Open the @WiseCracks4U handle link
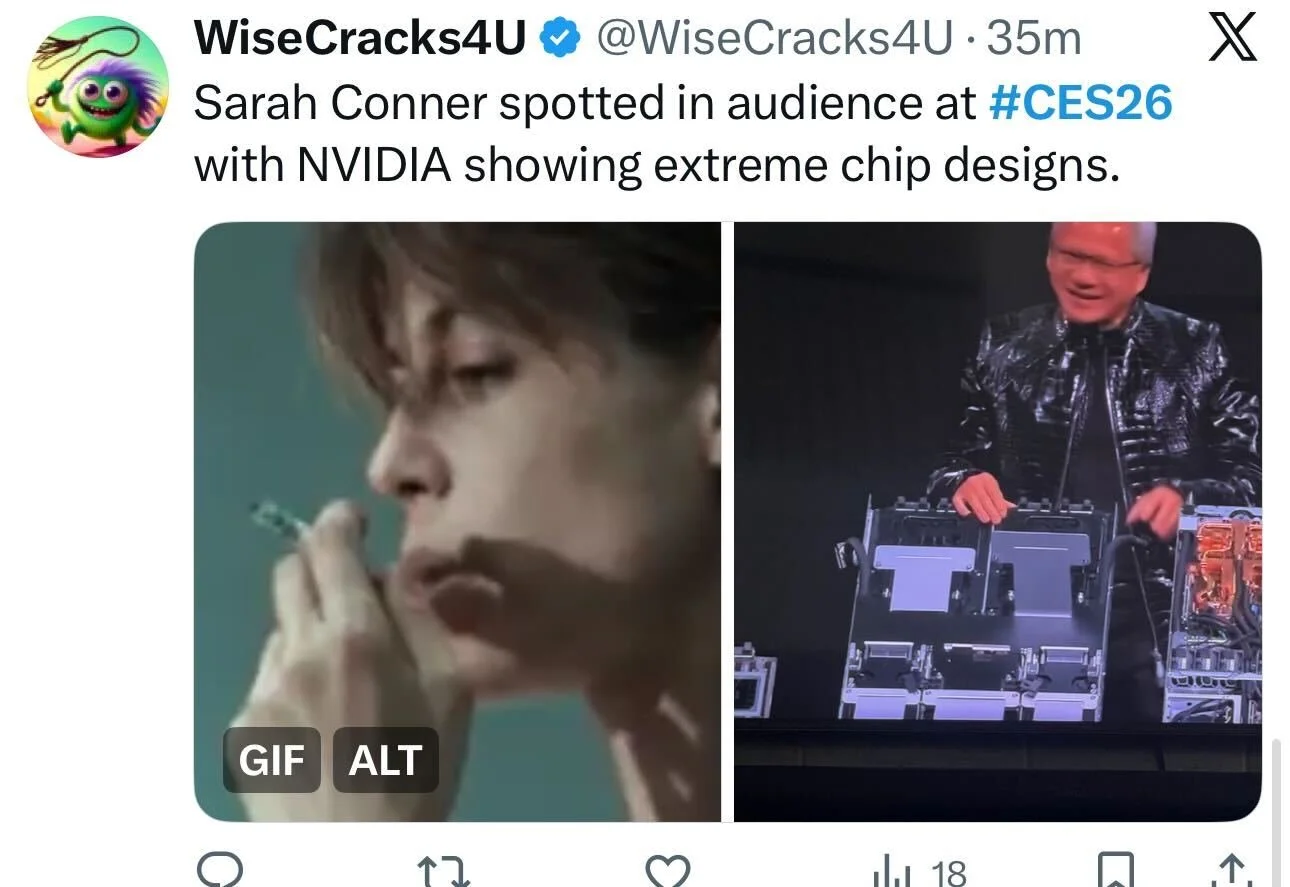Image resolution: width=1290 pixels, height=887 pixels. click(773, 39)
